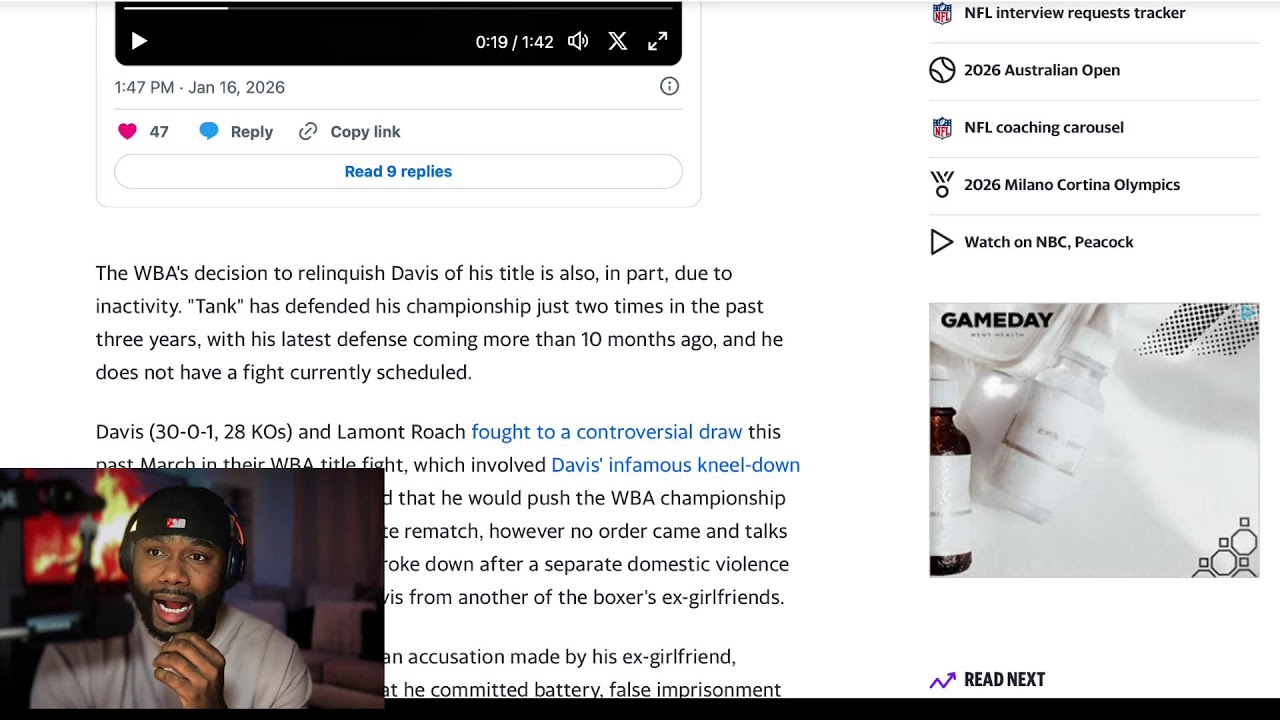Image resolution: width=1280 pixels, height=720 pixels.
Task: Open the video on X
Action: (618, 41)
